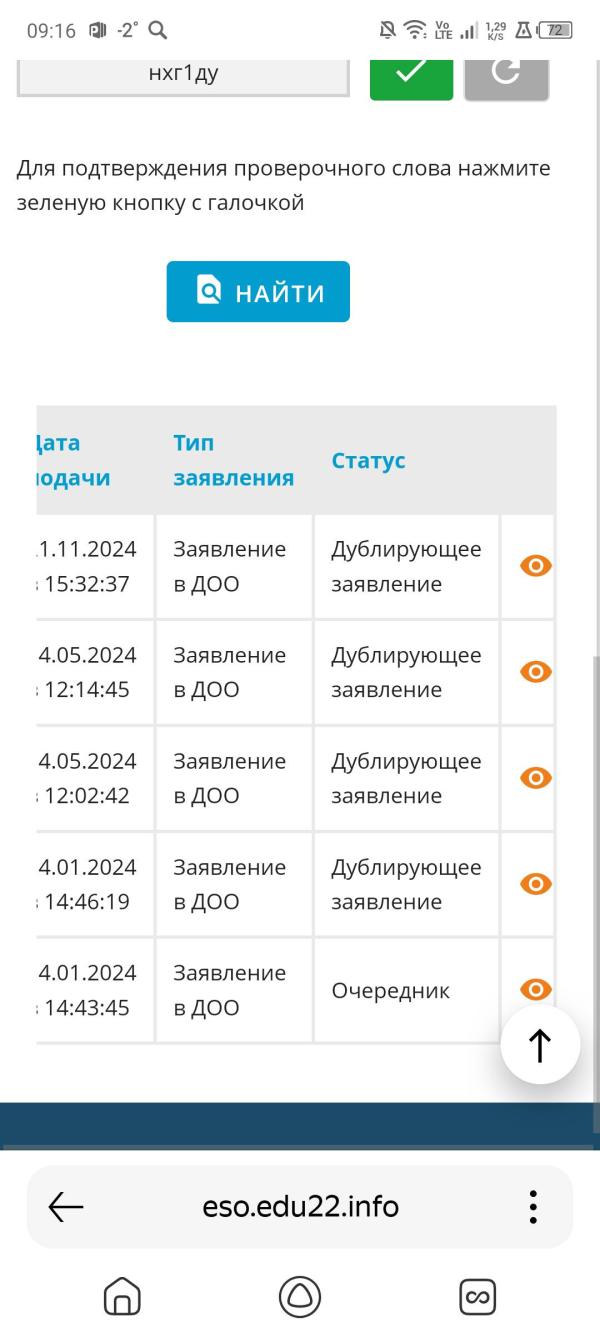Go back using browser arrow
600x1336 pixels.
(66, 1207)
